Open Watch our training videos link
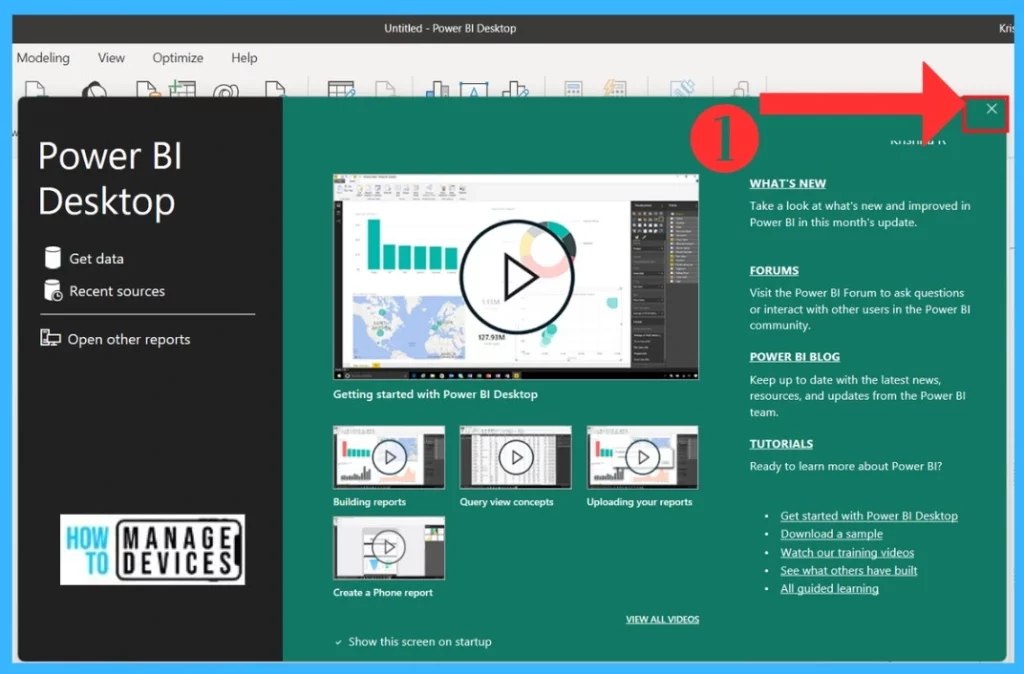The height and width of the screenshot is (674, 1024). (x=847, y=552)
